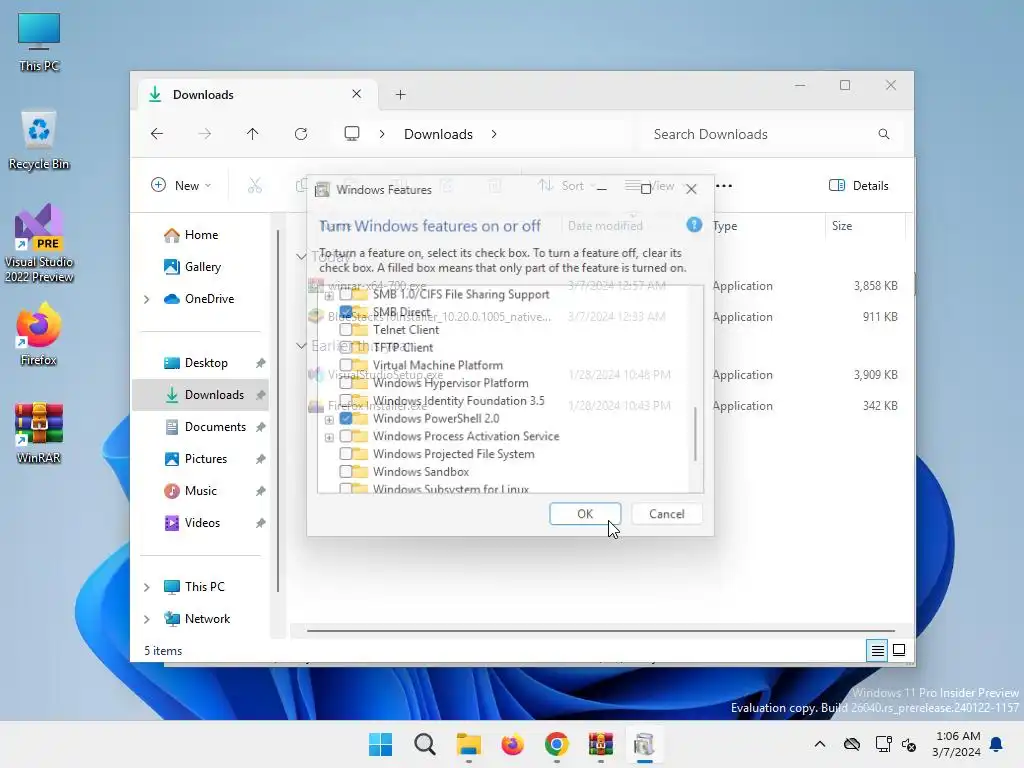The height and width of the screenshot is (768, 1024).
Task: Enable Windows Sandbox checkbox
Action: pos(346,472)
